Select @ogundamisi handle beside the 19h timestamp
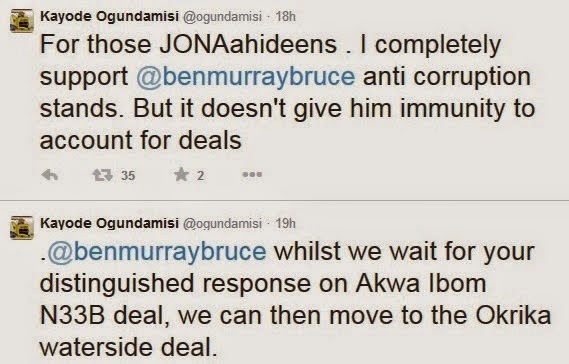The width and height of the screenshot is (569, 364). (x=222, y=224)
